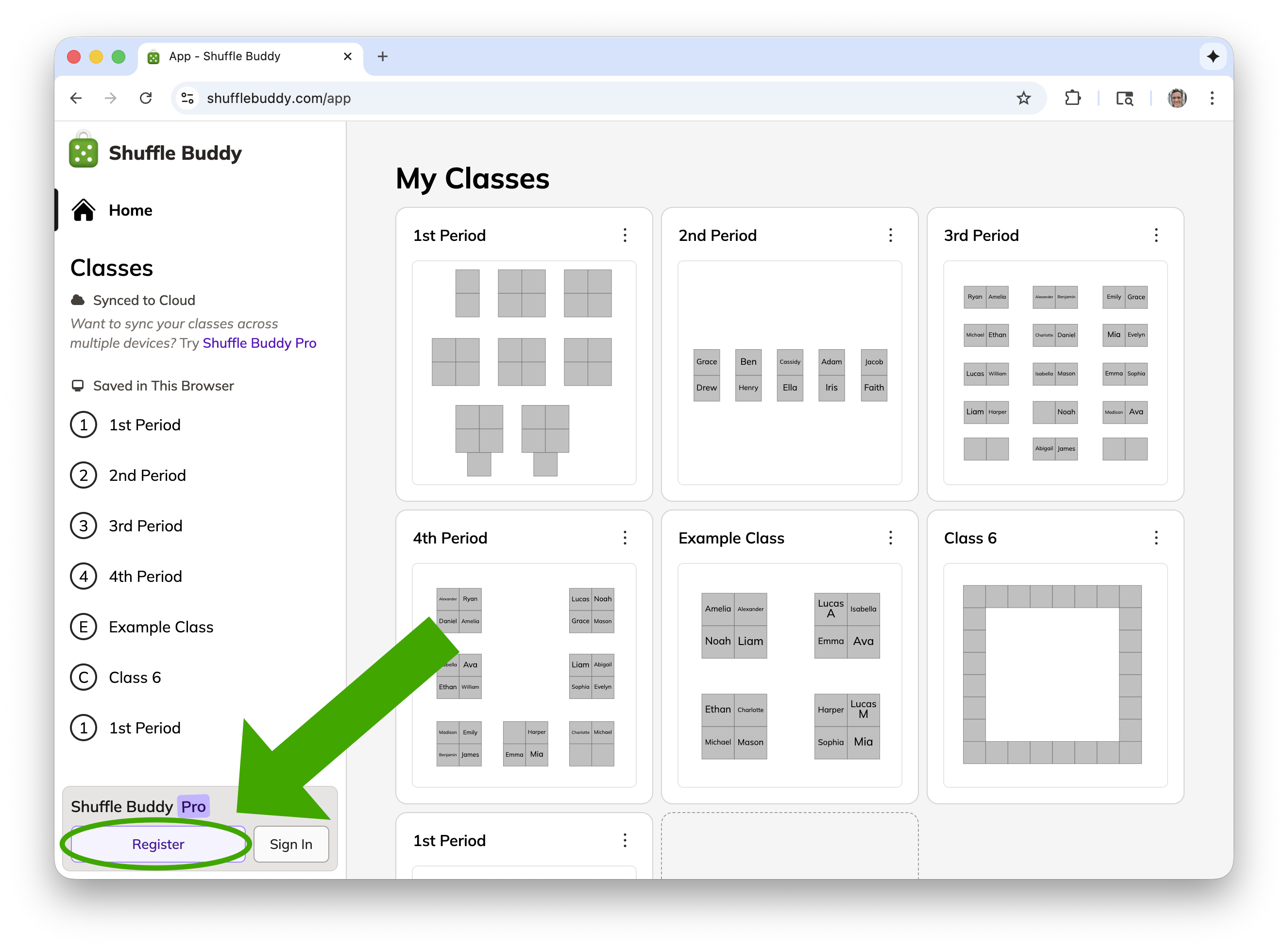Open site information icon in address bar
This screenshot has width=1288, height=951.
click(x=187, y=99)
